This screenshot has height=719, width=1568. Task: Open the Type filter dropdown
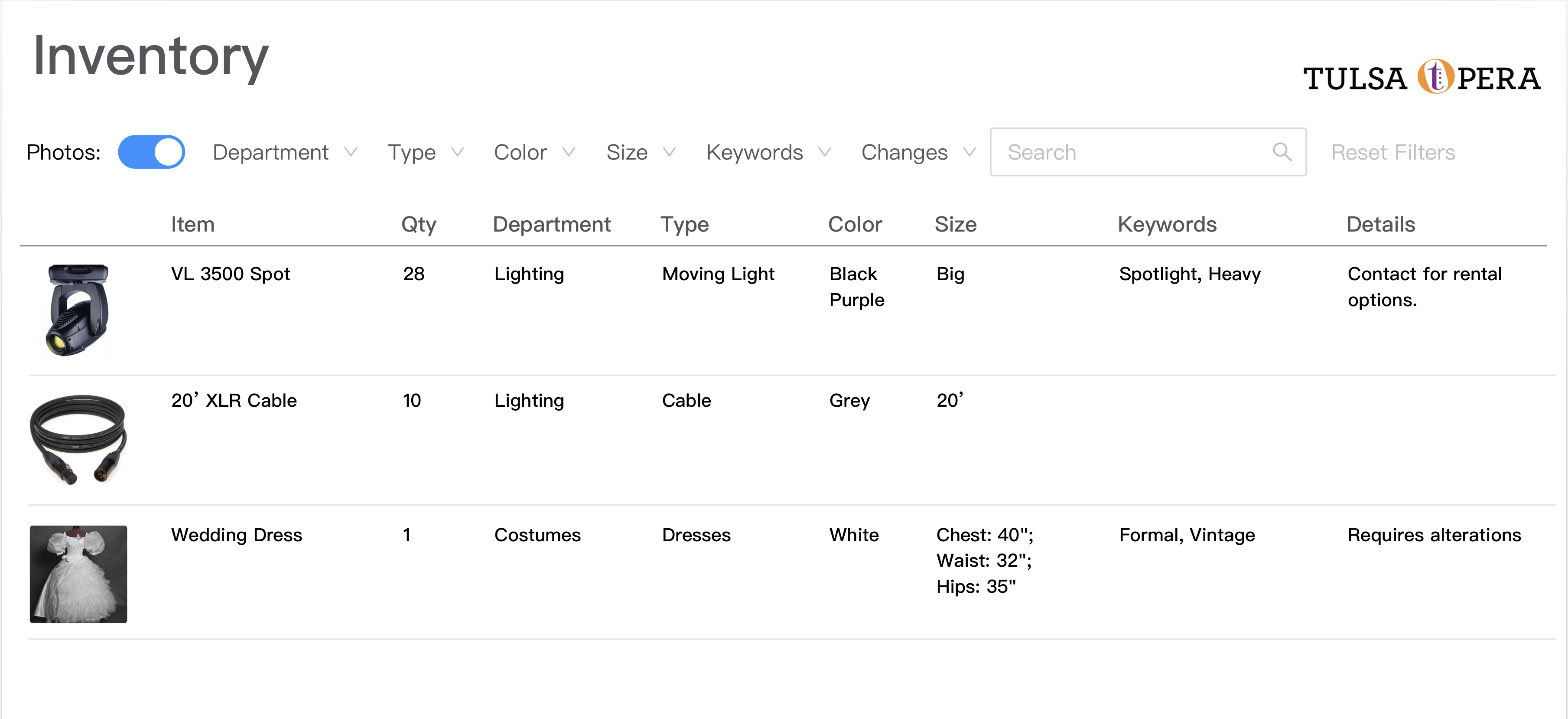[x=426, y=152]
